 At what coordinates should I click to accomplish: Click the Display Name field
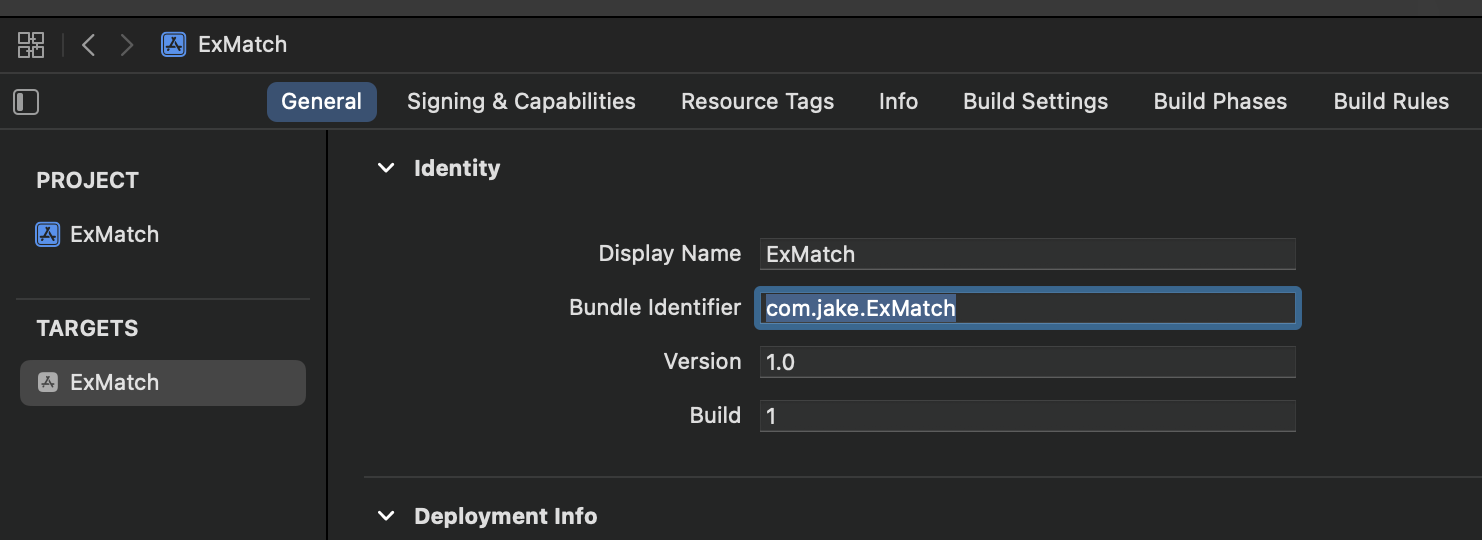(x=1027, y=254)
